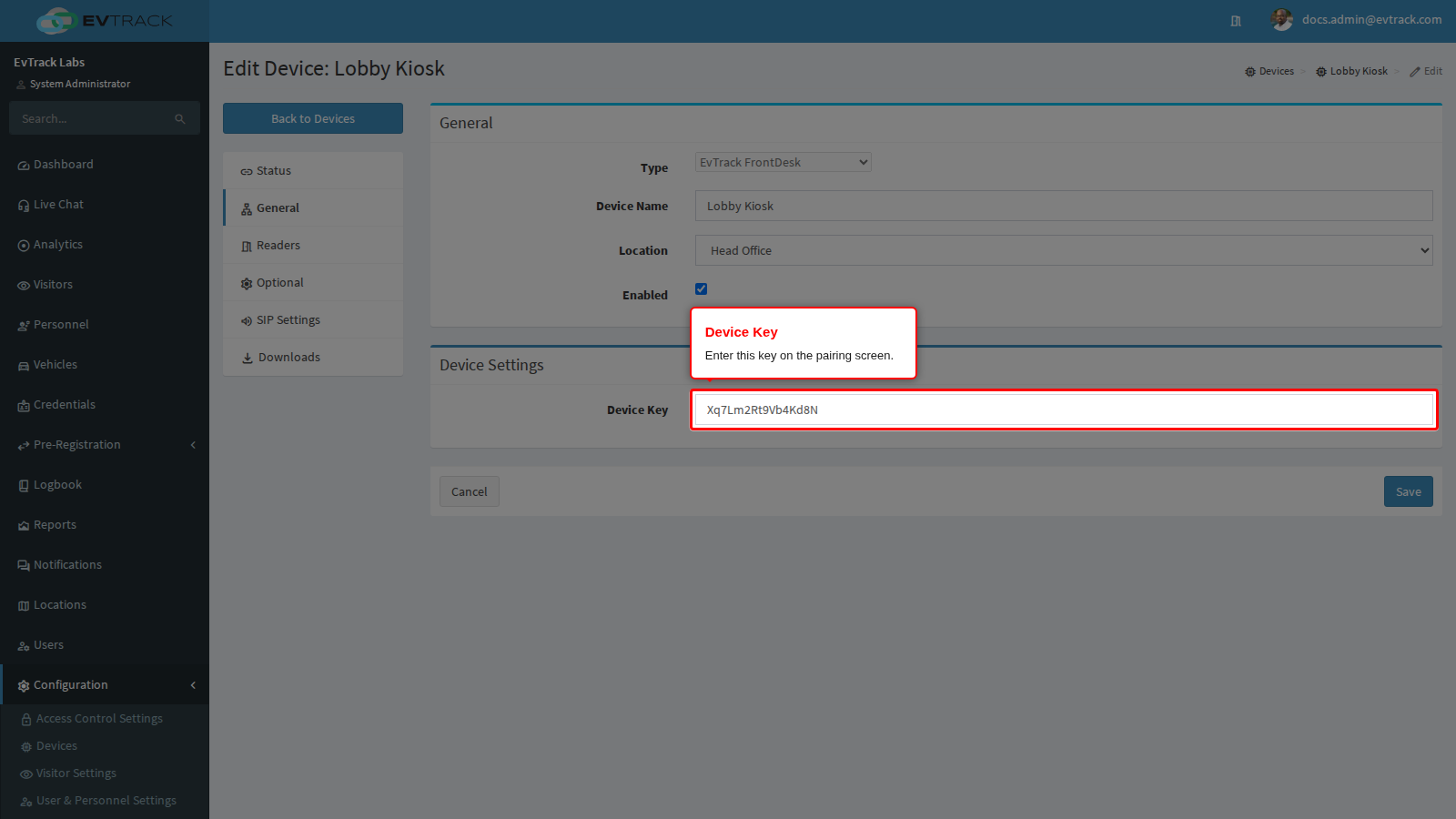This screenshot has height=819, width=1456.
Task: Click Back to Devices button
Action: [x=313, y=118]
